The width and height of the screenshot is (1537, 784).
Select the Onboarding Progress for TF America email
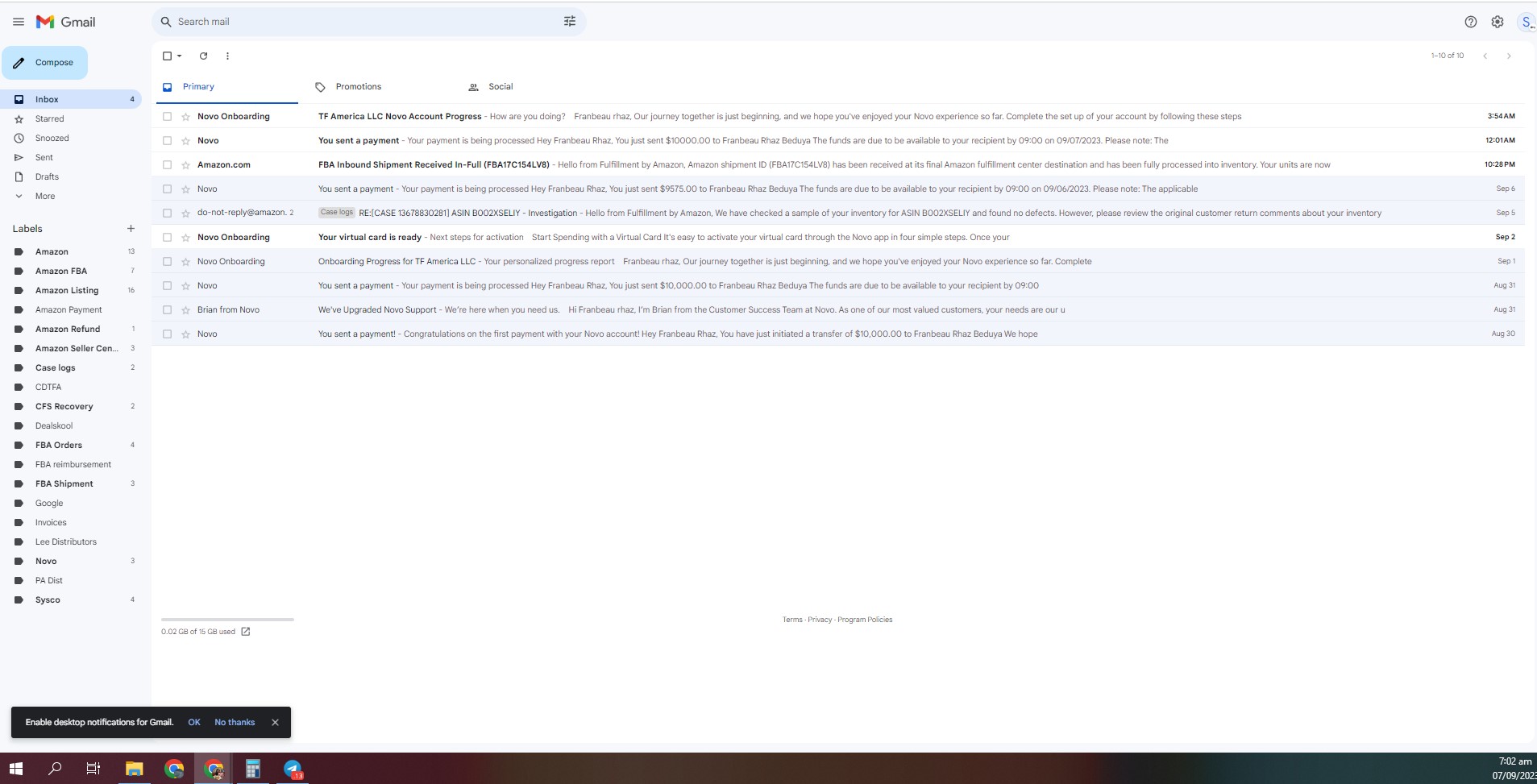click(x=167, y=262)
